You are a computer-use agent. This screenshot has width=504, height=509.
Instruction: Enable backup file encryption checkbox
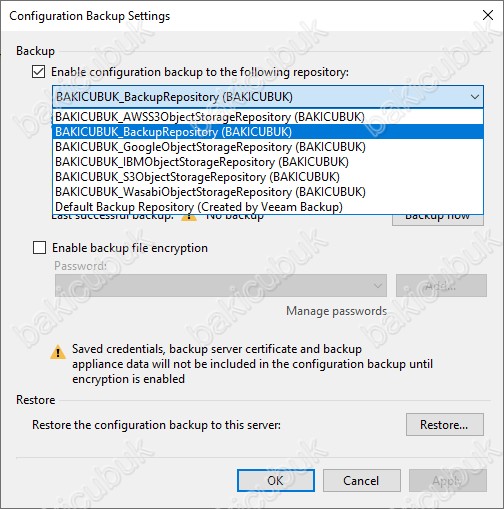point(39,248)
